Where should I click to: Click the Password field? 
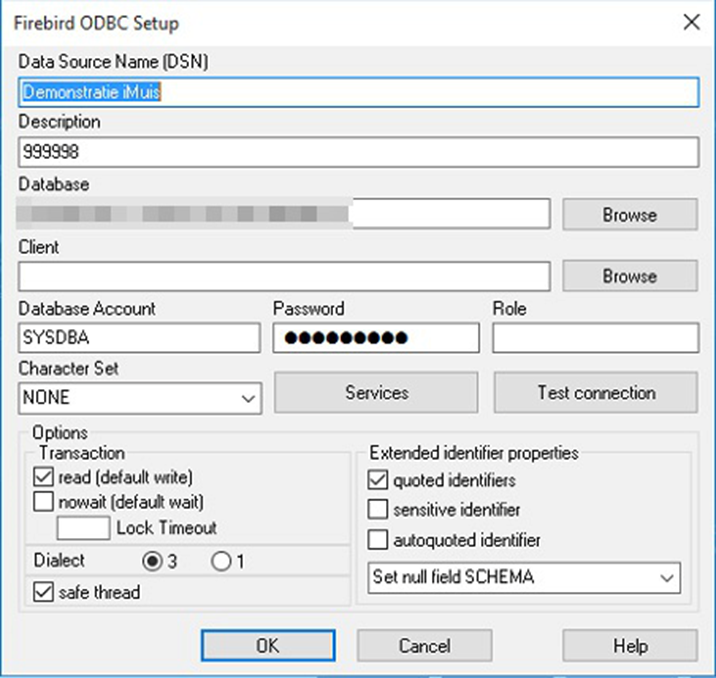376,338
